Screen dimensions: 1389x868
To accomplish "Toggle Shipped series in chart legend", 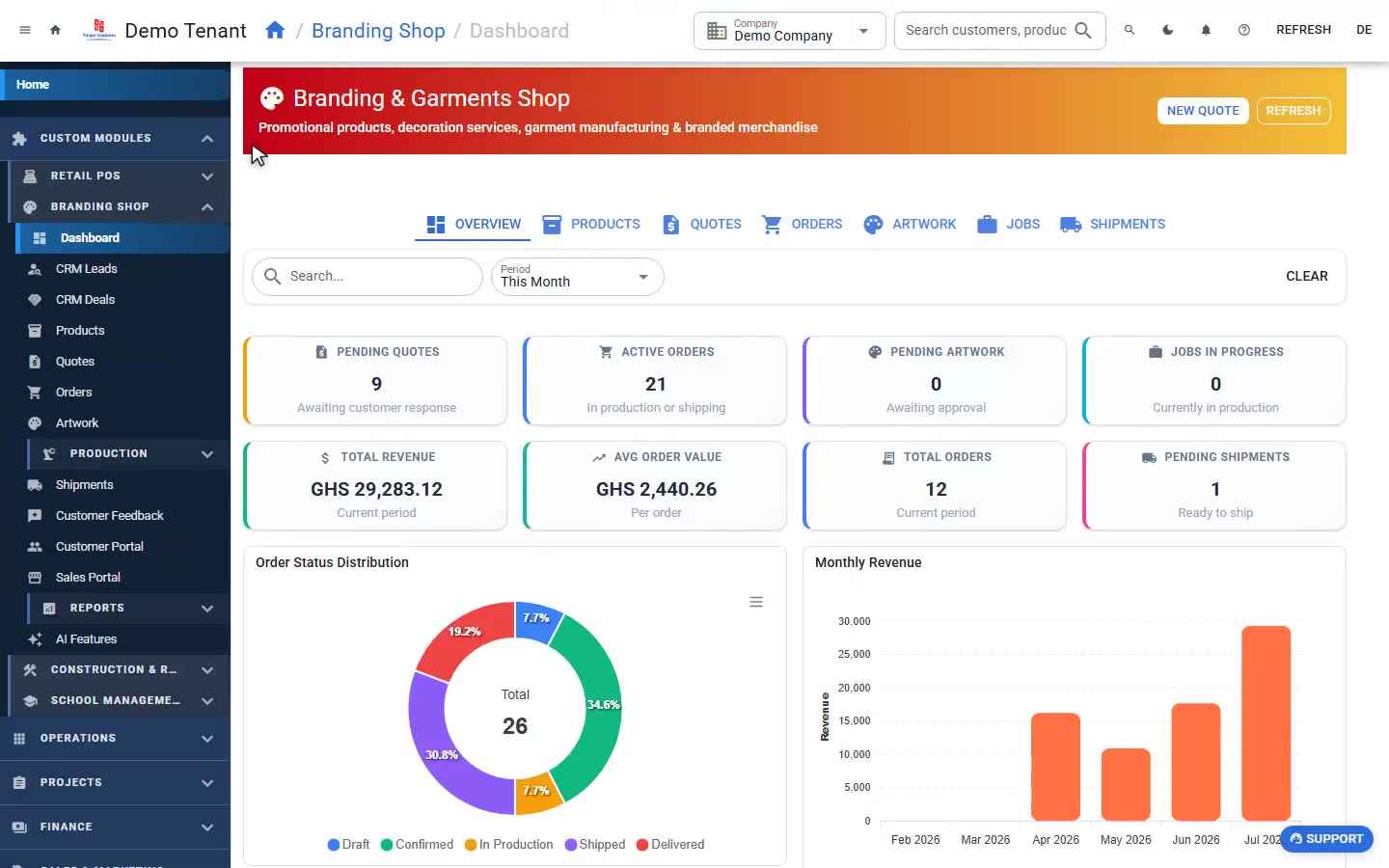I will click(595, 844).
